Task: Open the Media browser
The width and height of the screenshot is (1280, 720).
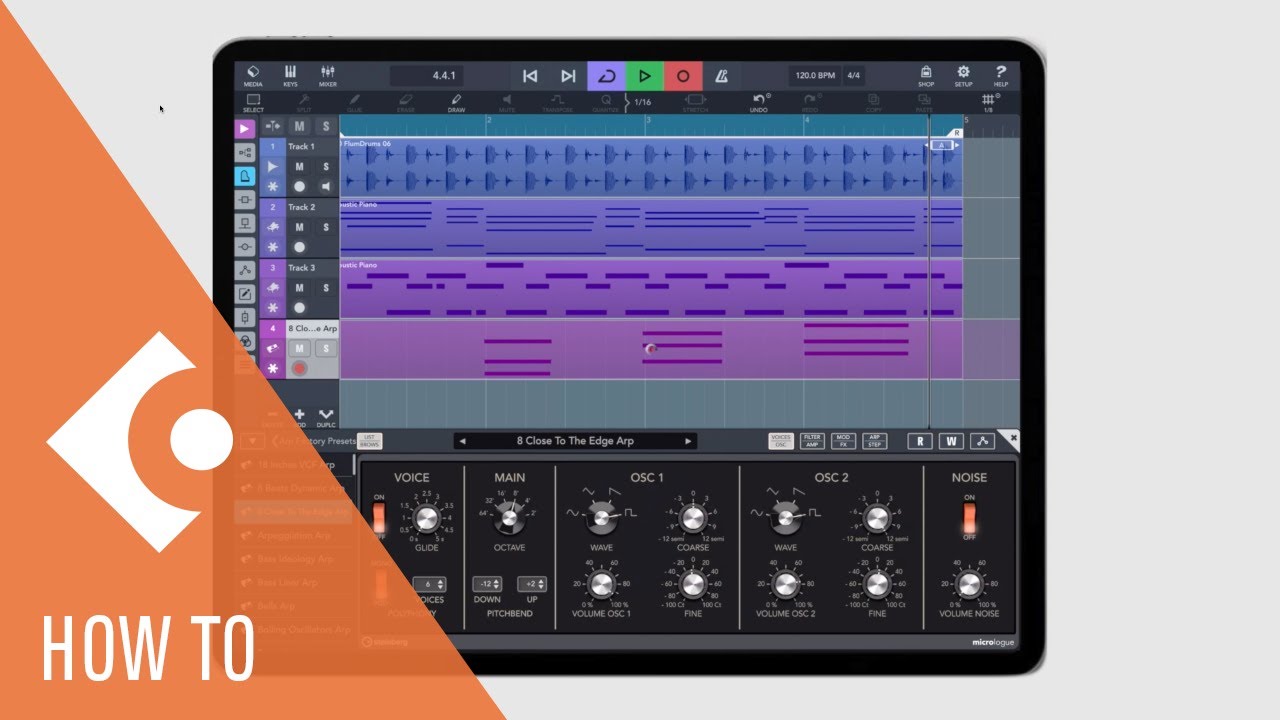Action: [253, 76]
